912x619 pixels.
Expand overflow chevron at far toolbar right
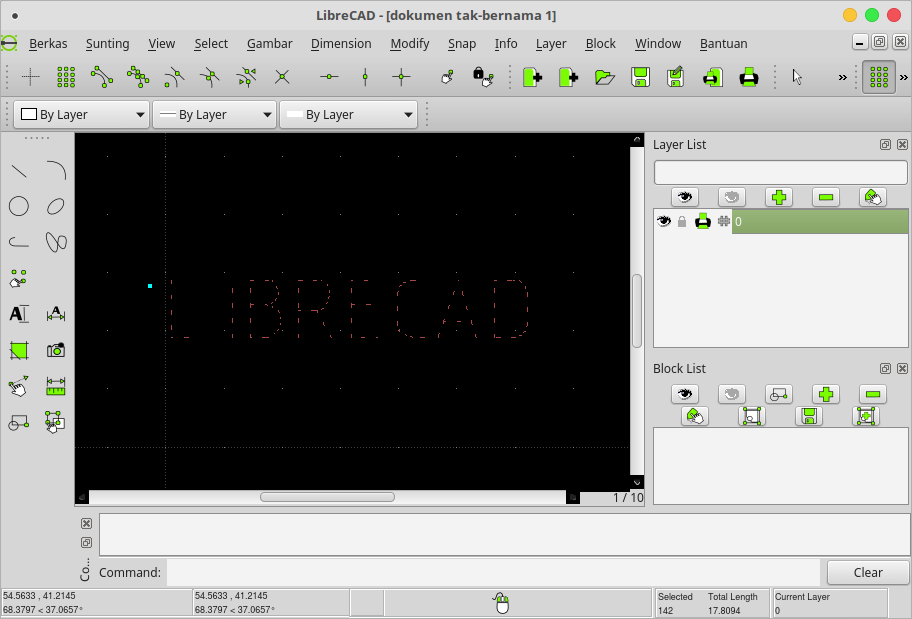point(903,77)
